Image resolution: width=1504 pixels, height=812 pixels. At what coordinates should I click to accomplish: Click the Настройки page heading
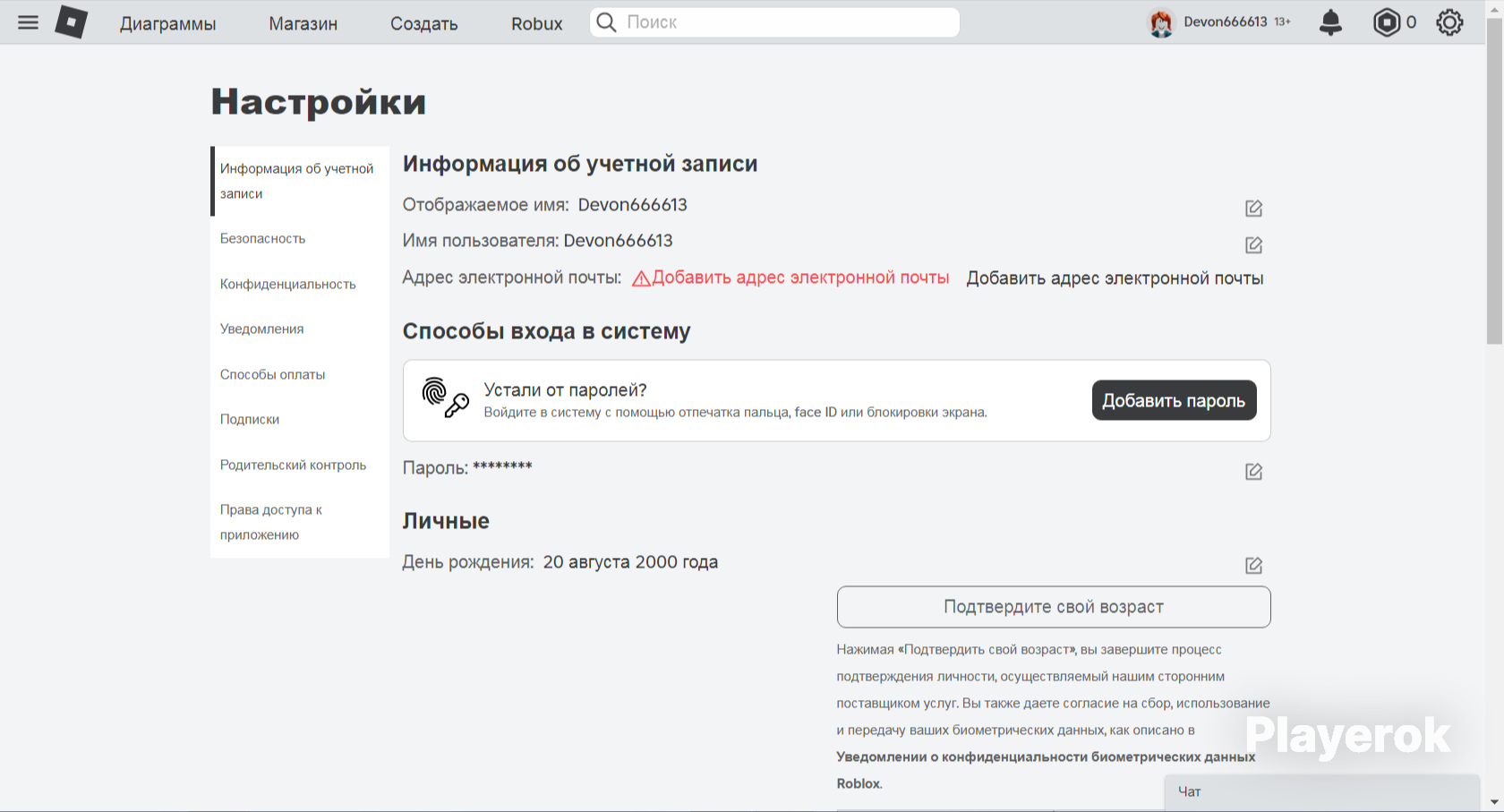pyautogui.click(x=319, y=102)
